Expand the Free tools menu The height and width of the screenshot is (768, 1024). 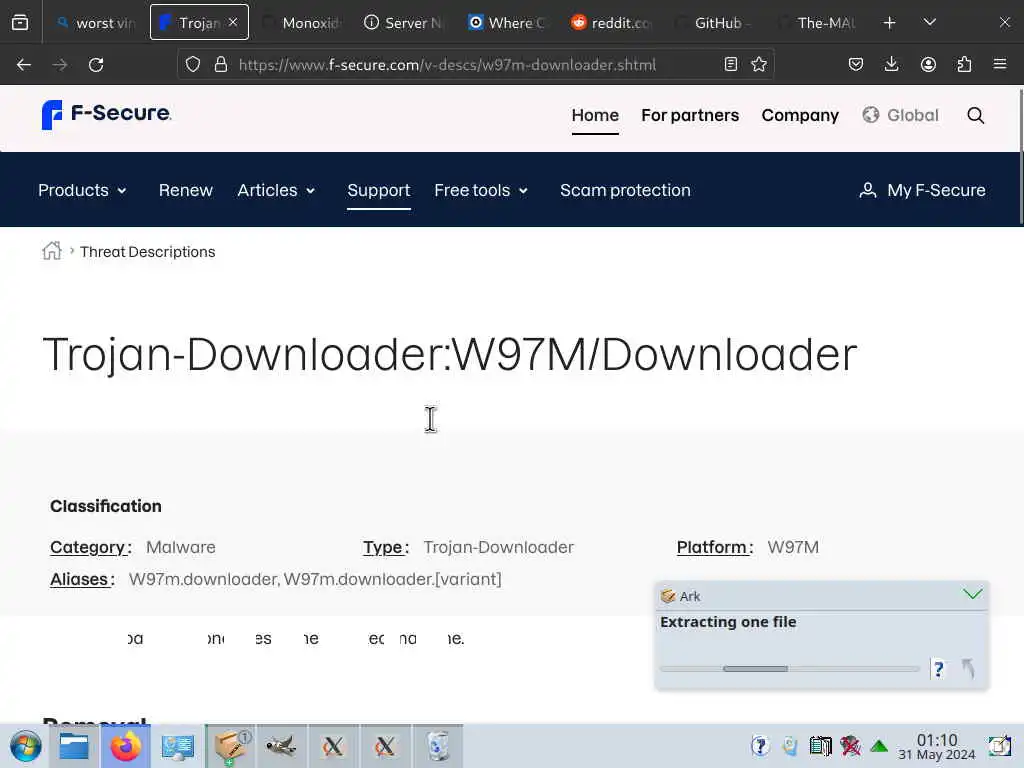481,190
